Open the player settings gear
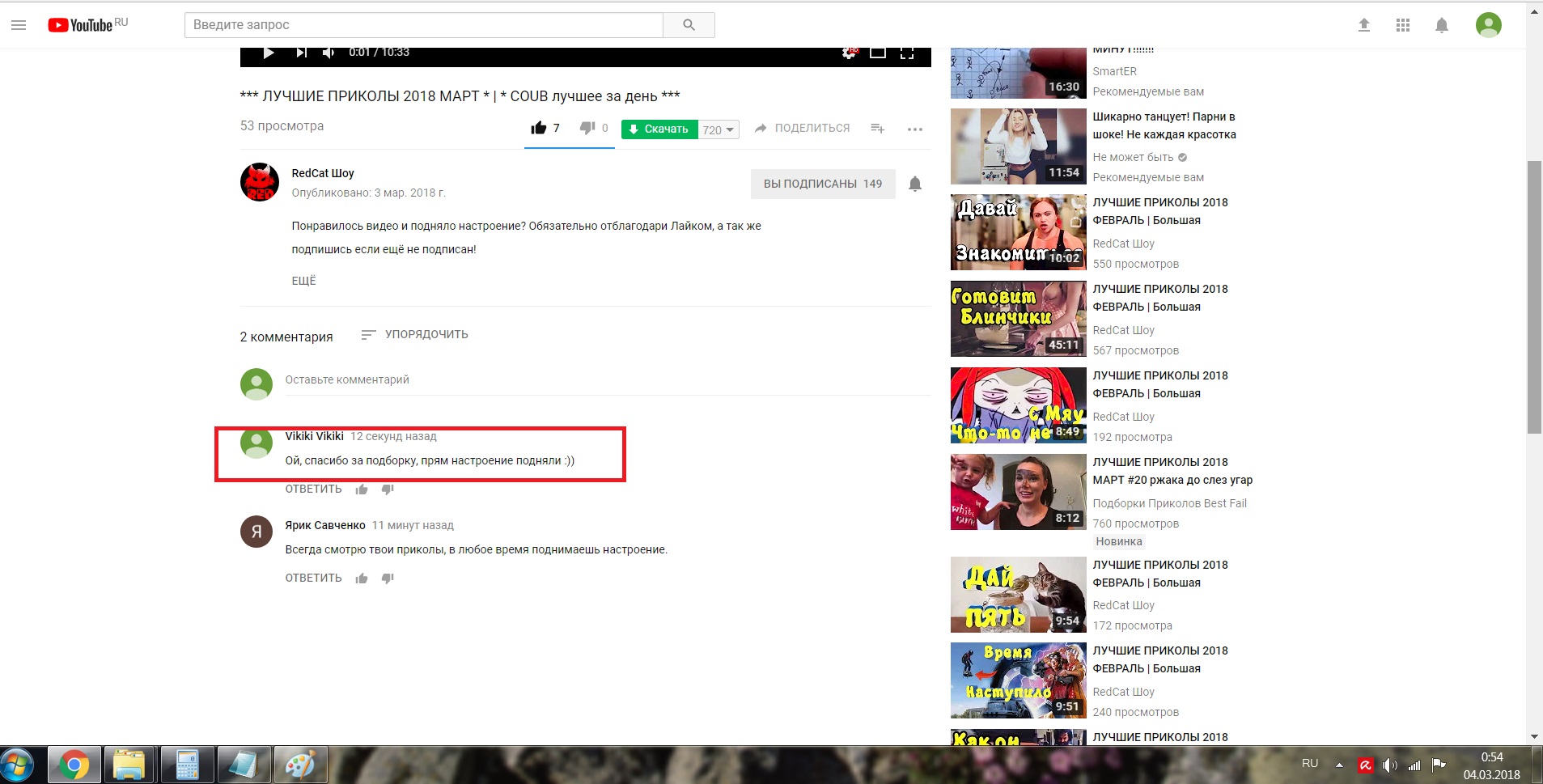The width and height of the screenshot is (1543, 784). pyautogui.click(x=849, y=53)
